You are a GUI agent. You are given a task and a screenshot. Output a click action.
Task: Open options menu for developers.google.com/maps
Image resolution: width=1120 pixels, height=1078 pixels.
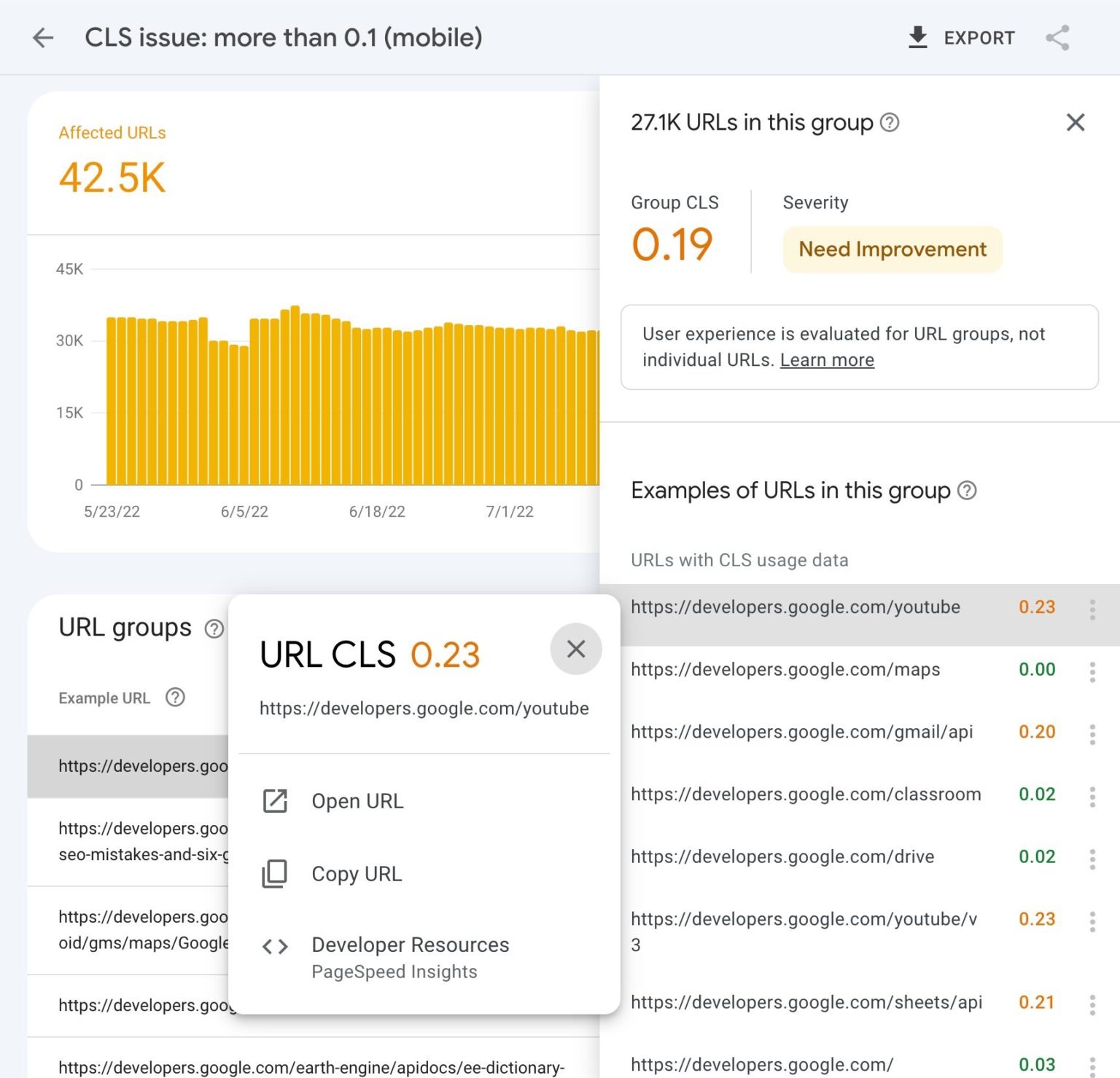pyautogui.click(x=1092, y=669)
